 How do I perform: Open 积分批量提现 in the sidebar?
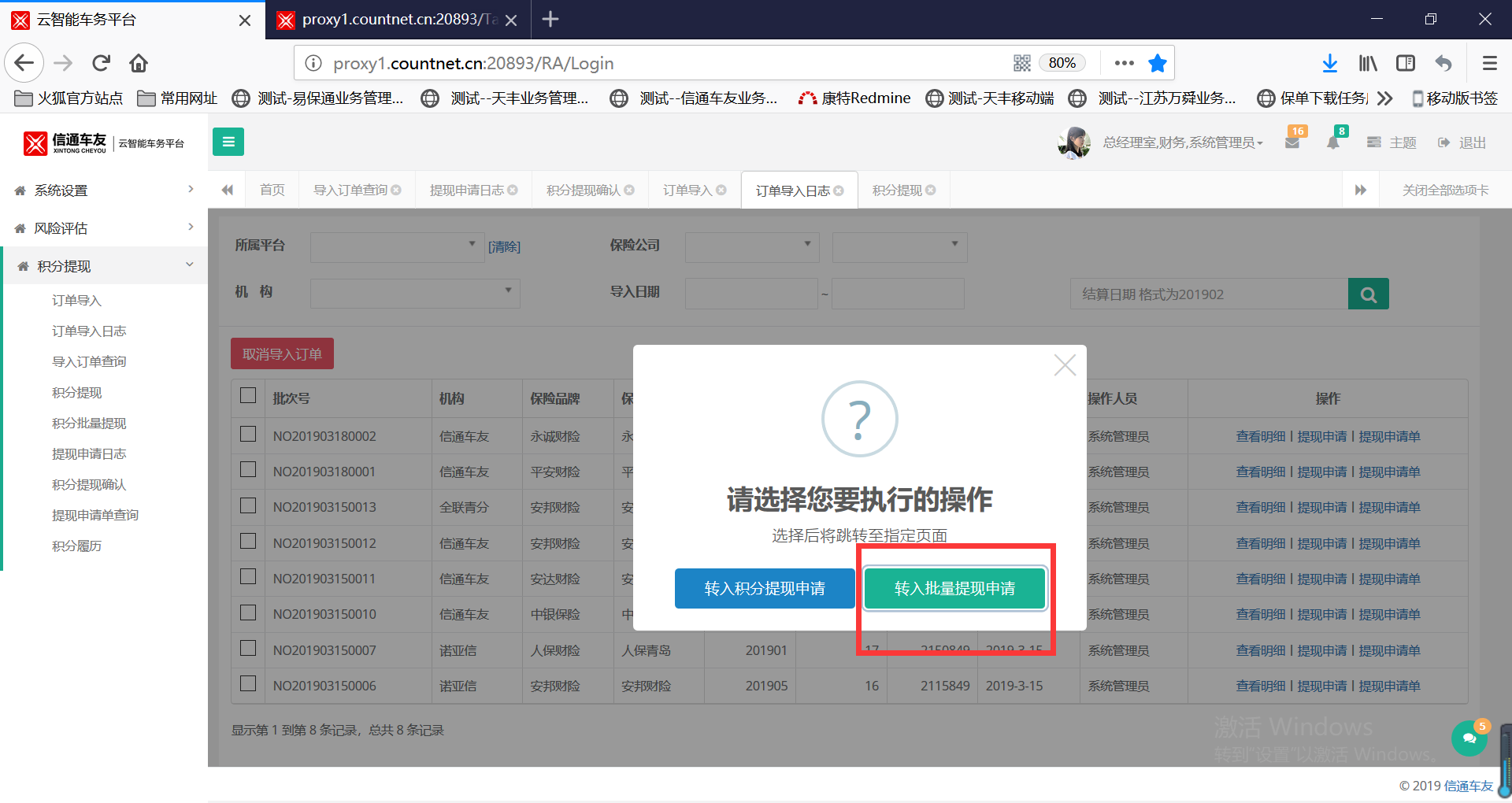click(x=89, y=424)
